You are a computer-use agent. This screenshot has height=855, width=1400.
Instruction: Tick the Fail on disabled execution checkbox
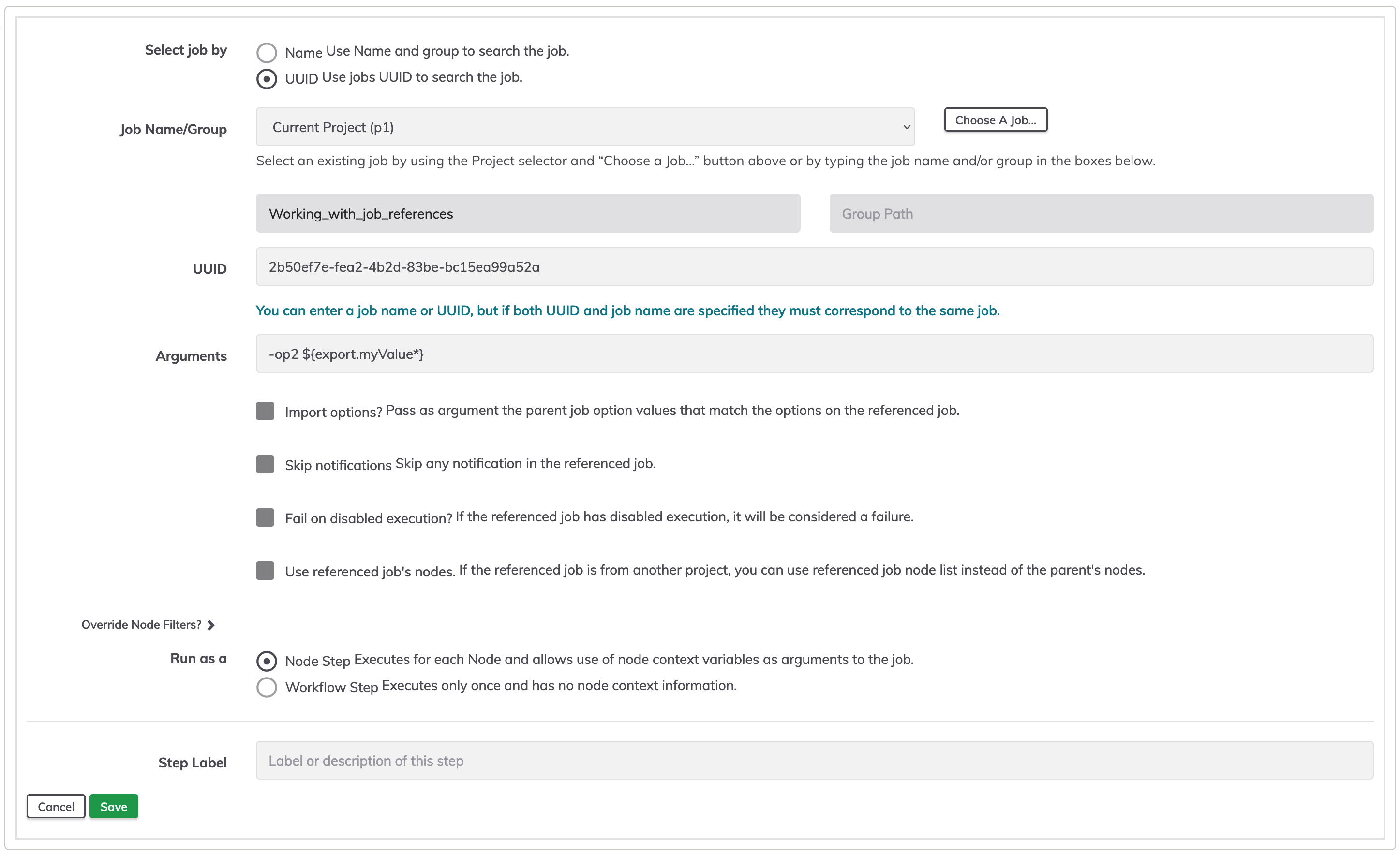coord(265,517)
